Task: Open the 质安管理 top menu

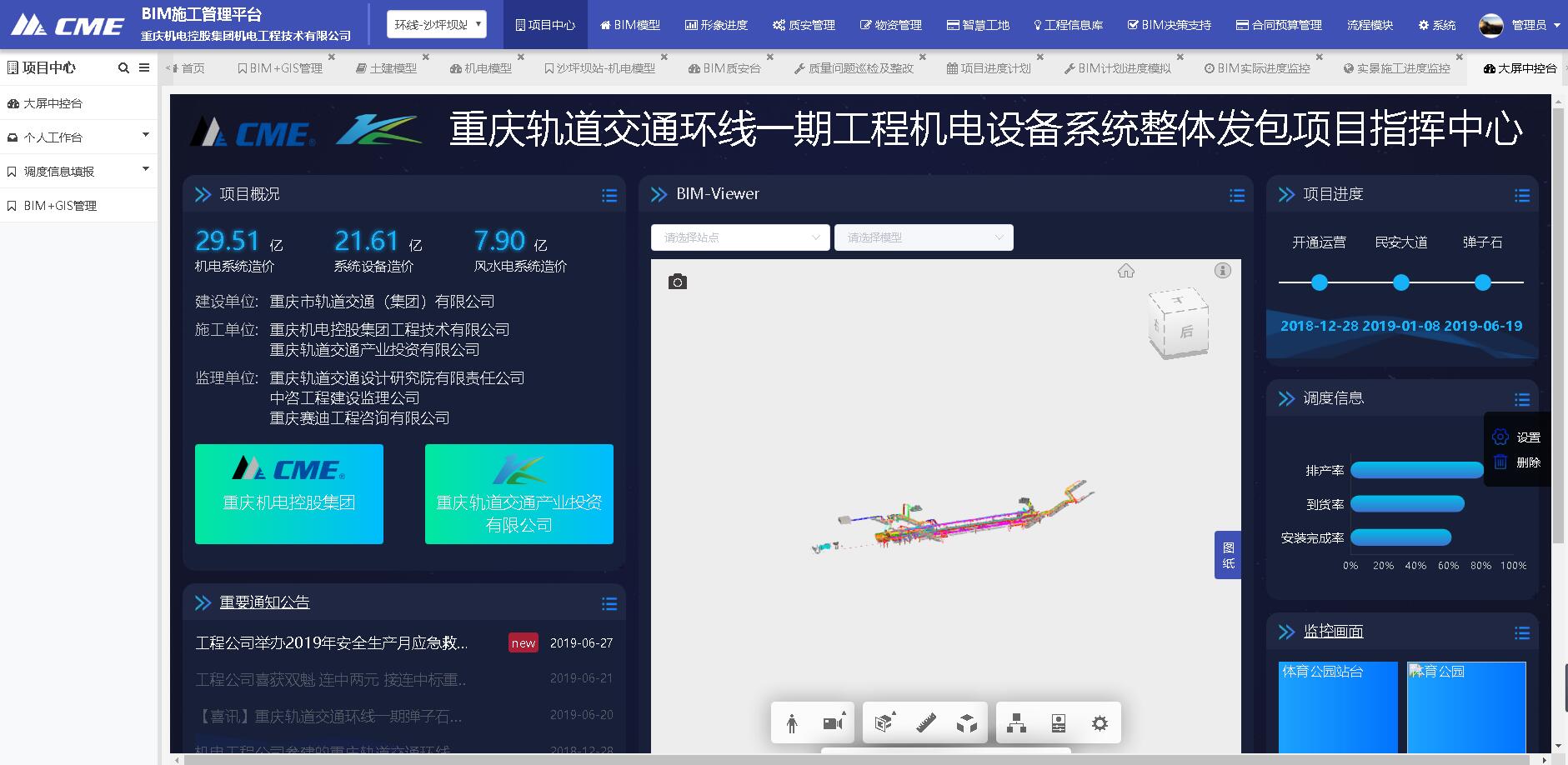Action: (804, 25)
